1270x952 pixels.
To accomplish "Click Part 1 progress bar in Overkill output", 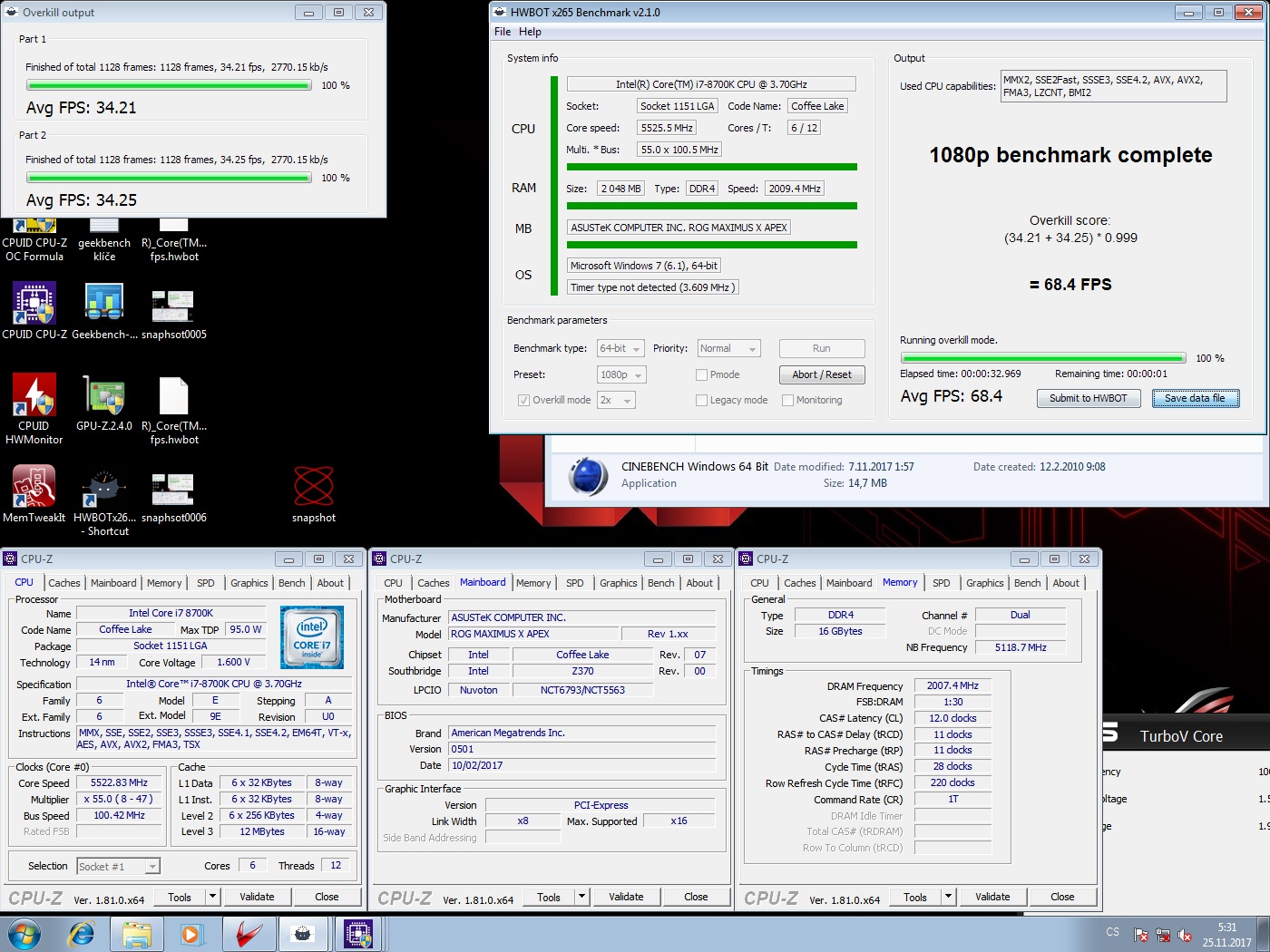I will [x=169, y=85].
